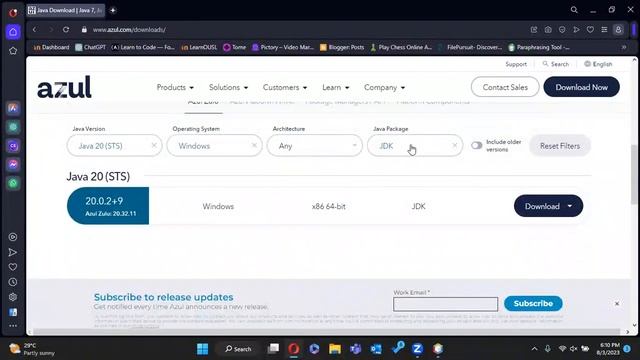Click the address bar URL

pos(129,30)
